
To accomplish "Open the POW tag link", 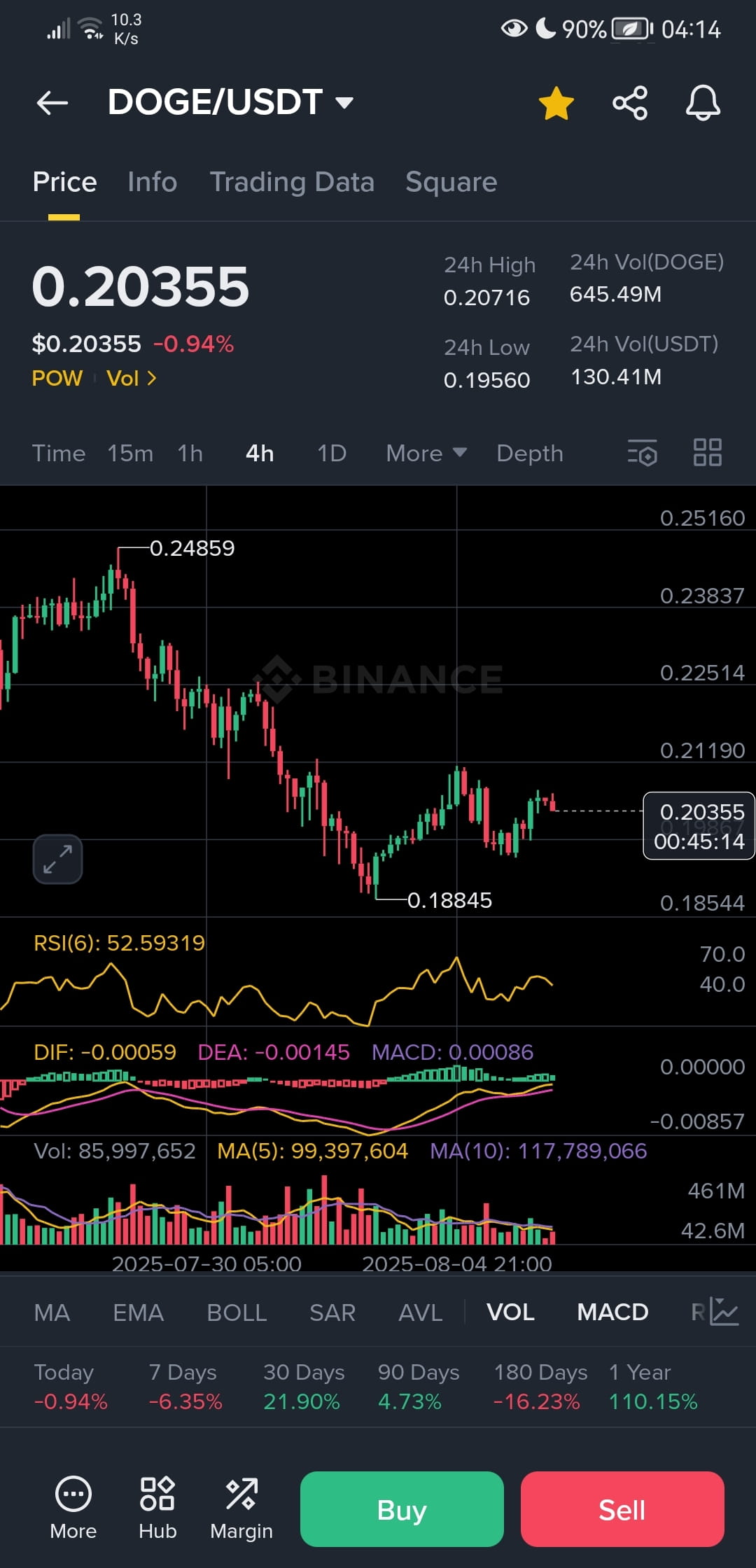I will 57,378.
